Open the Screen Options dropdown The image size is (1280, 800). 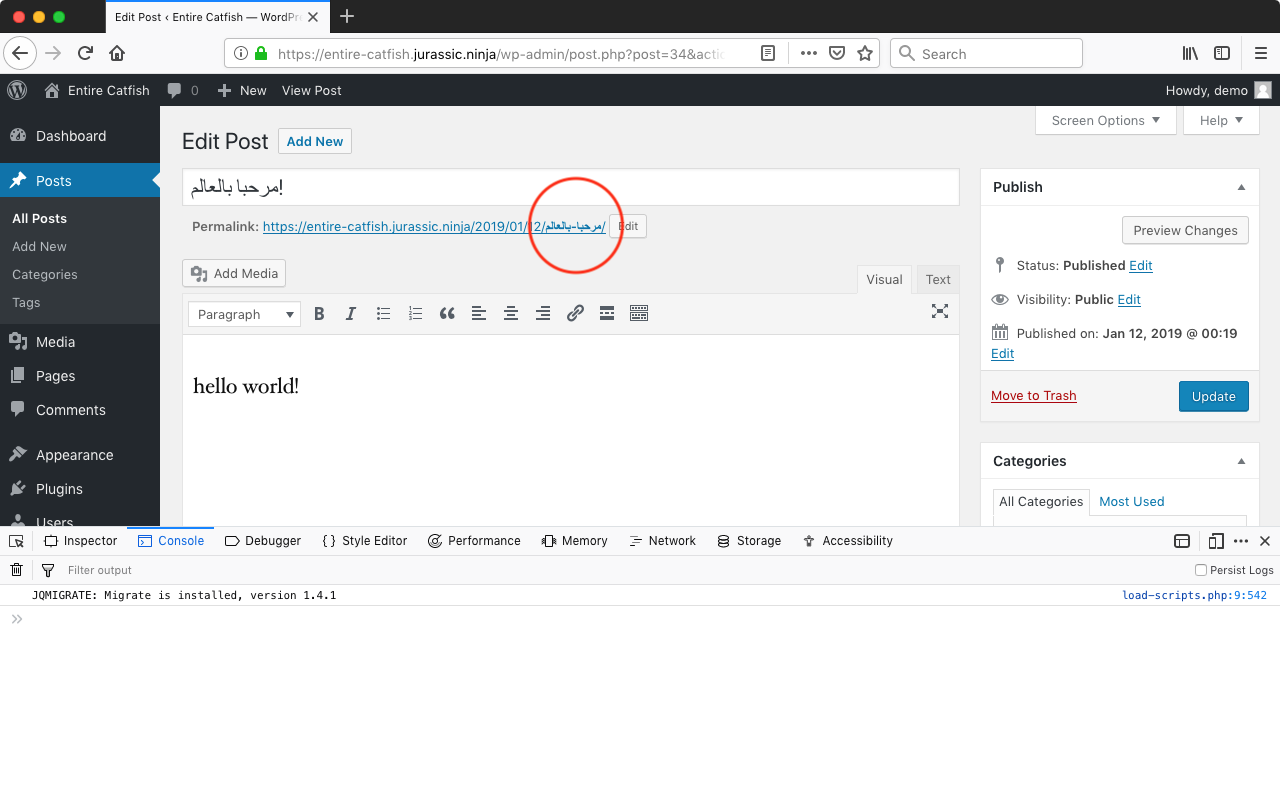[x=1105, y=120]
